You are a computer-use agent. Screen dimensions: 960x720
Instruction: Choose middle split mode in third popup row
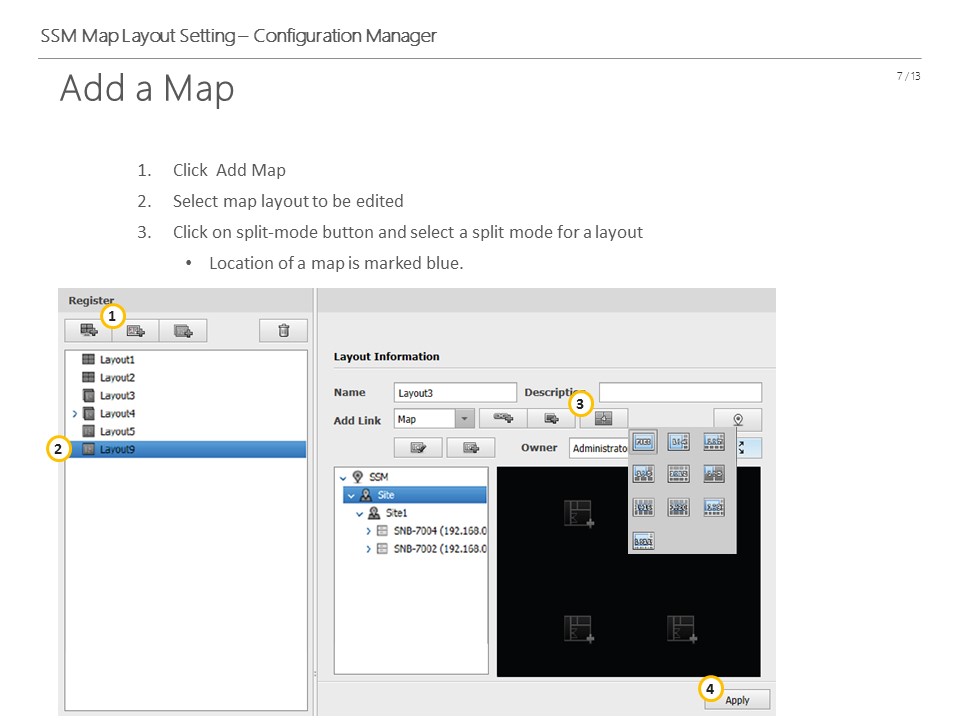[678, 507]
